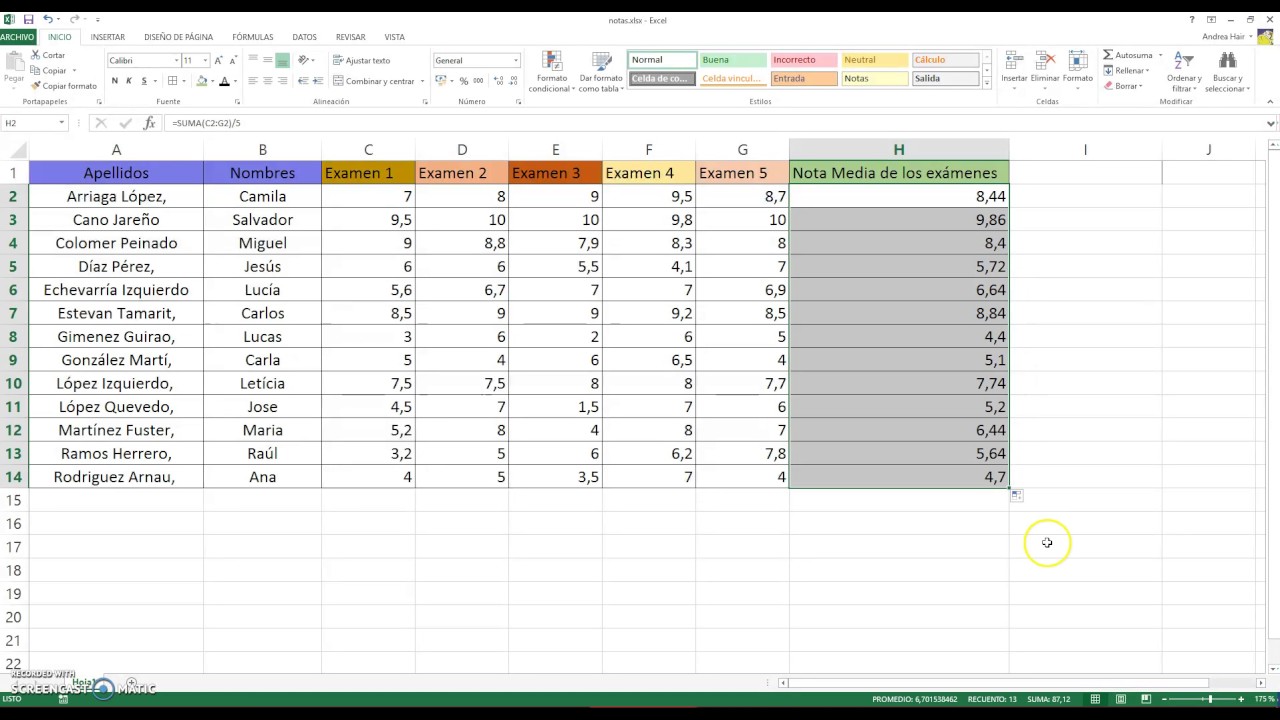
Task: Increase font size with the large A icon
Action: click(218, 60)
